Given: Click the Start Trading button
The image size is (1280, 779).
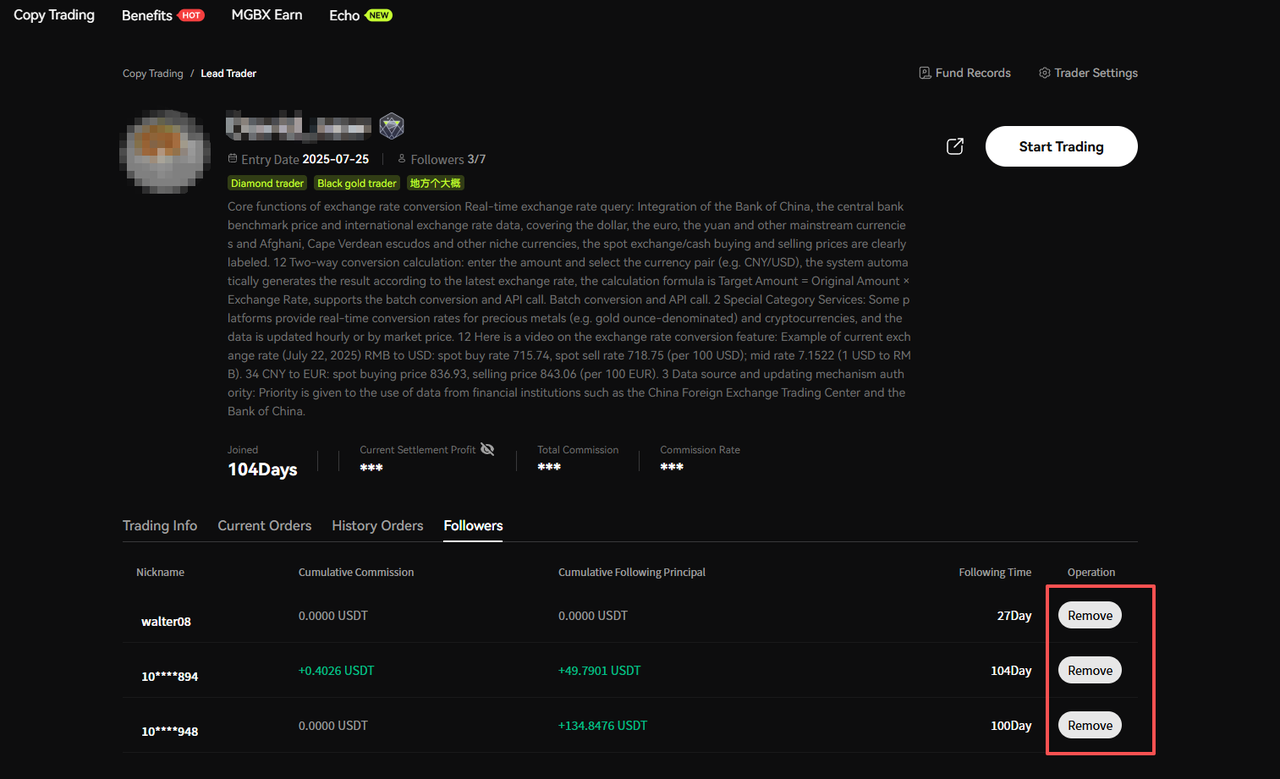Looking at the screenshot, I should click(x=1061, y=146).
